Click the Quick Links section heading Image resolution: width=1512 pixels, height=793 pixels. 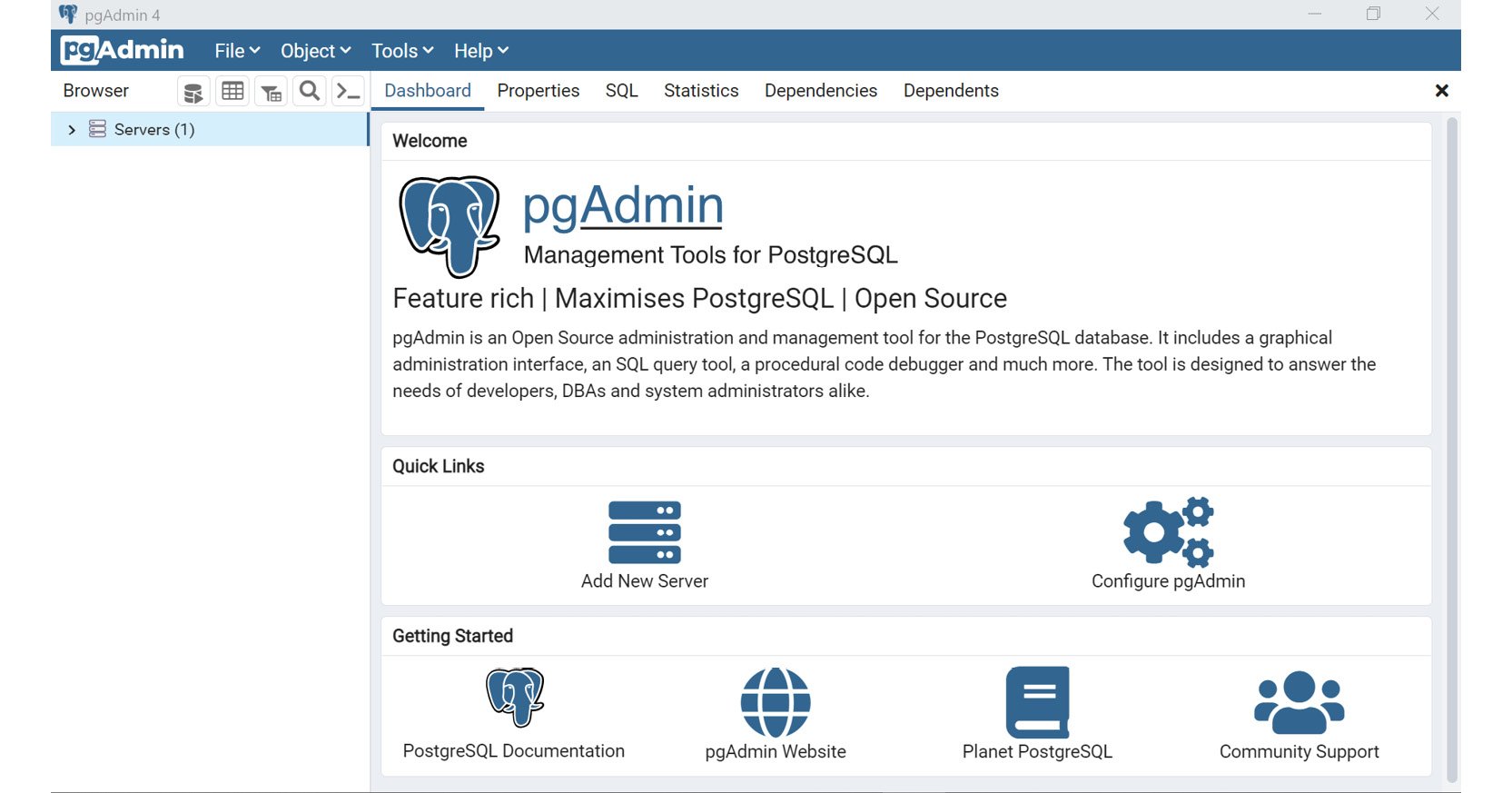pyautogui.click(x=438, y=466)
